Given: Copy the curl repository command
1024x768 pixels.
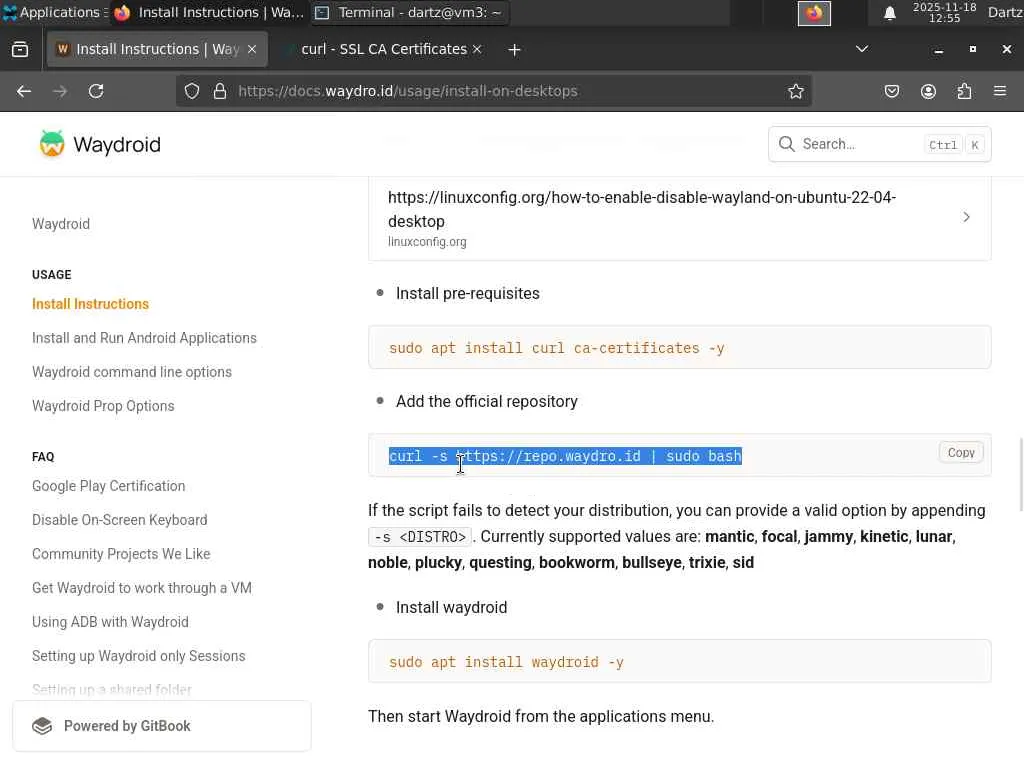Looking at the screenshot, I should tap(961, 453).
